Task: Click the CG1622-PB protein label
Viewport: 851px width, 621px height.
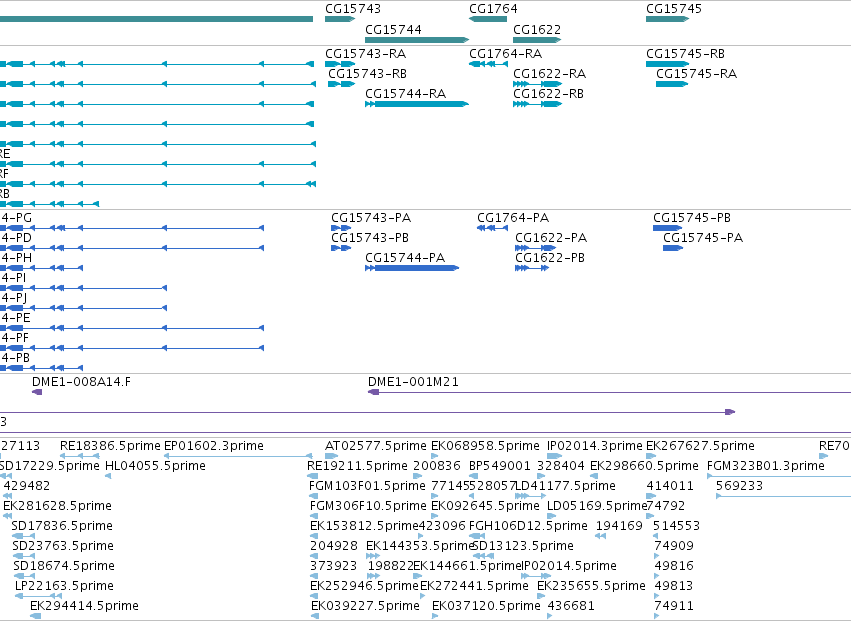Action: pyautogui.click(x=550, y=258)
